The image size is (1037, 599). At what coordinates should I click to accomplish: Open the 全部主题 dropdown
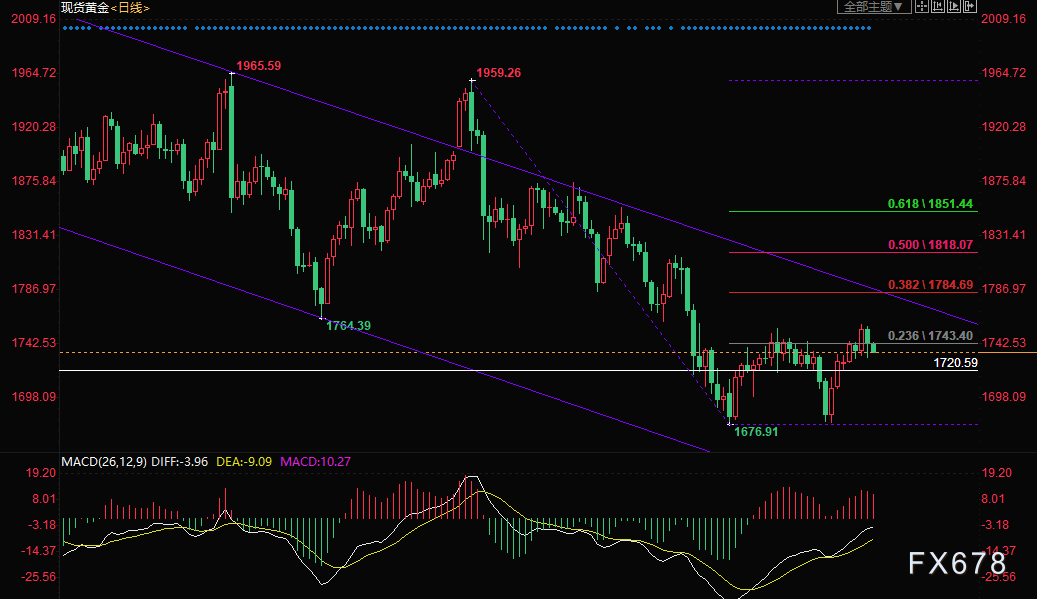tap(873, 7)
